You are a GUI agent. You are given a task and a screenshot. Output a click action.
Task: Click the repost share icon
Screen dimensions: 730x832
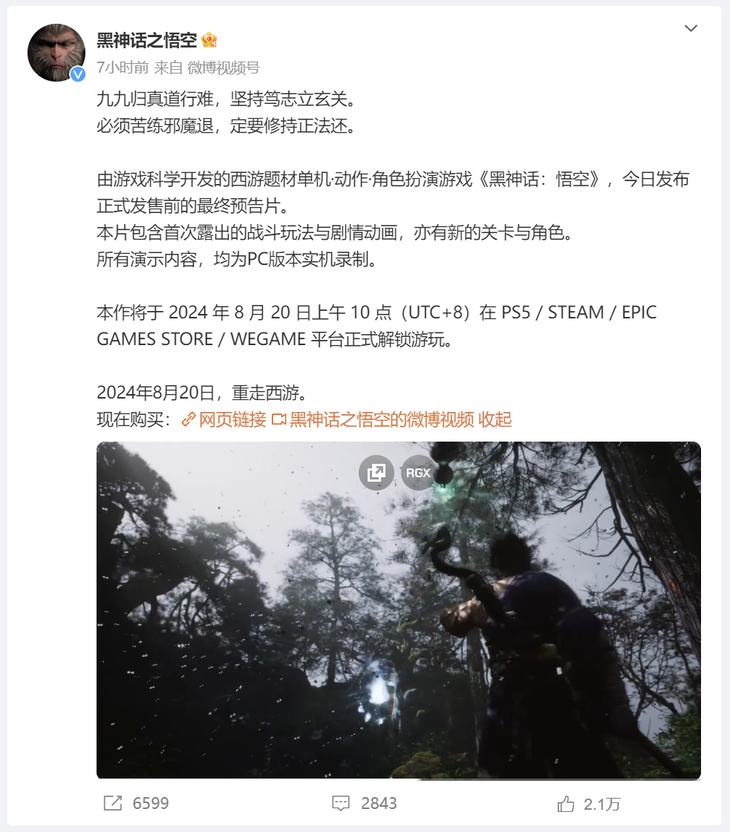tap(112, 803)
